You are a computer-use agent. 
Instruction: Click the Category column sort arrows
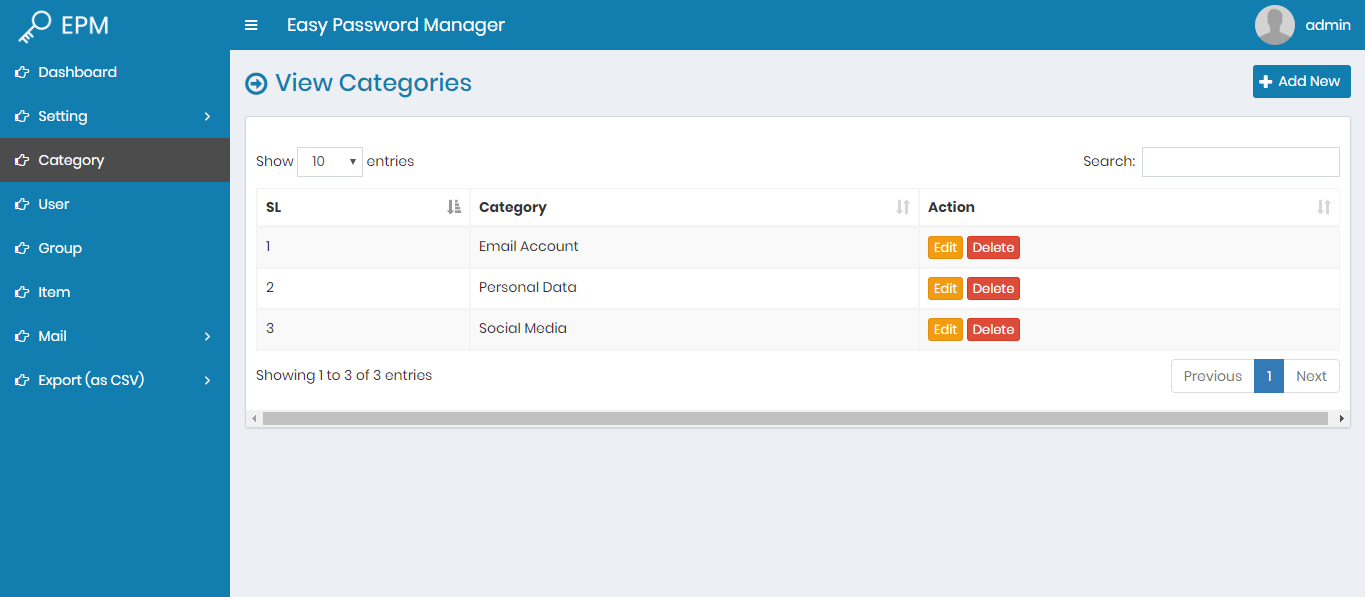coord(903,207)
